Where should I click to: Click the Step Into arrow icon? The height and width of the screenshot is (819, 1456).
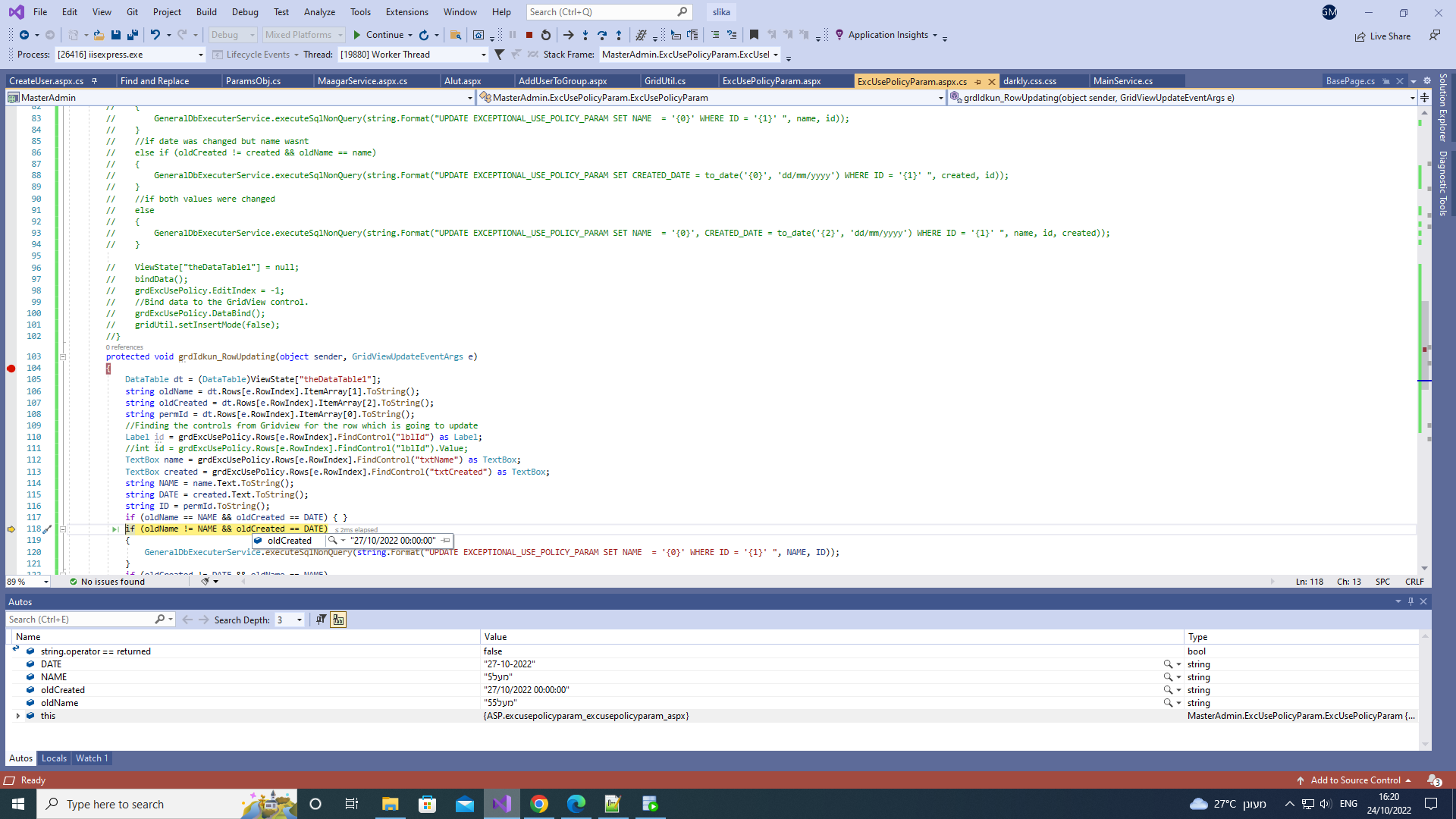[585, 35]
